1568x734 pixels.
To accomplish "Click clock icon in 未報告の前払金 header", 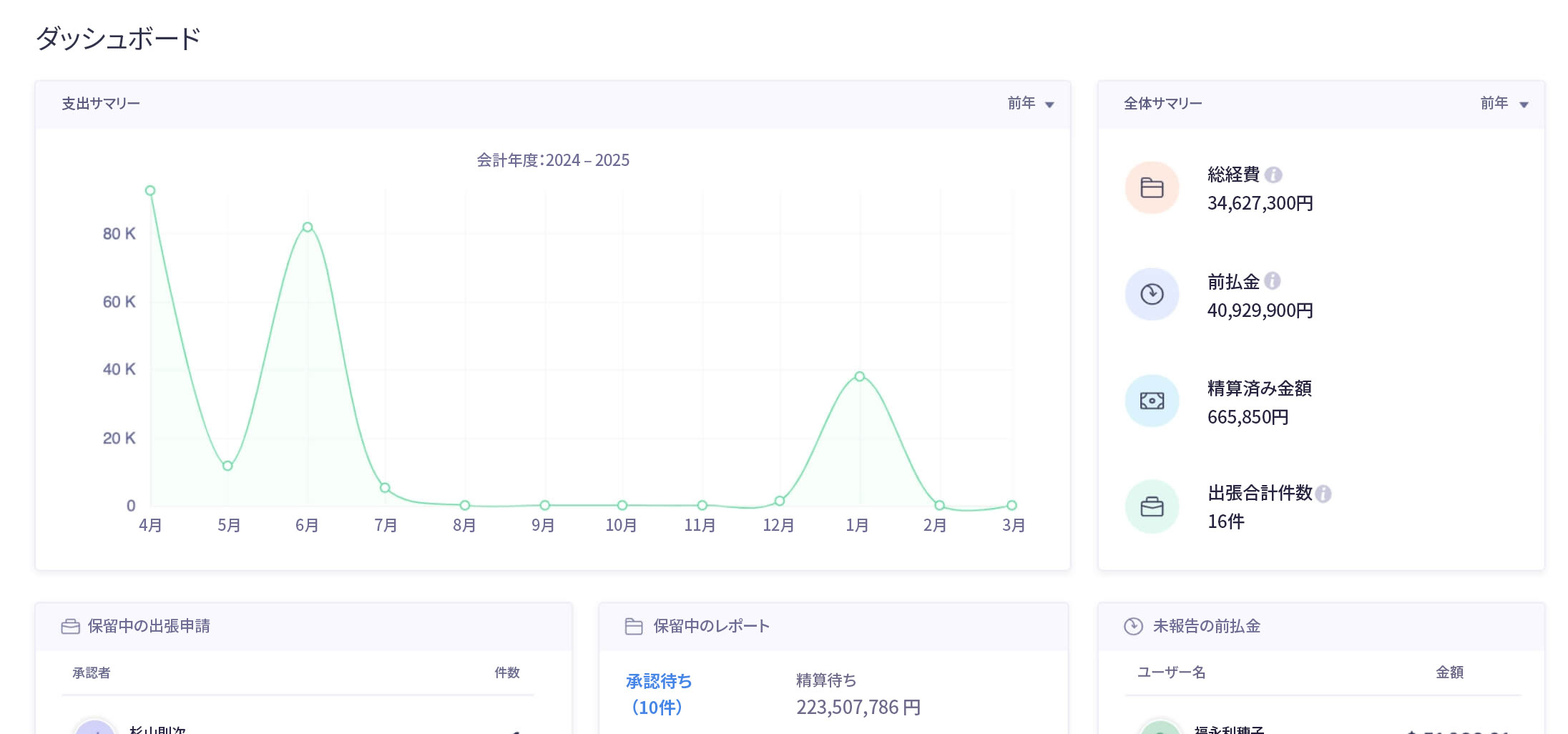I will click(x=1133, y=627).
